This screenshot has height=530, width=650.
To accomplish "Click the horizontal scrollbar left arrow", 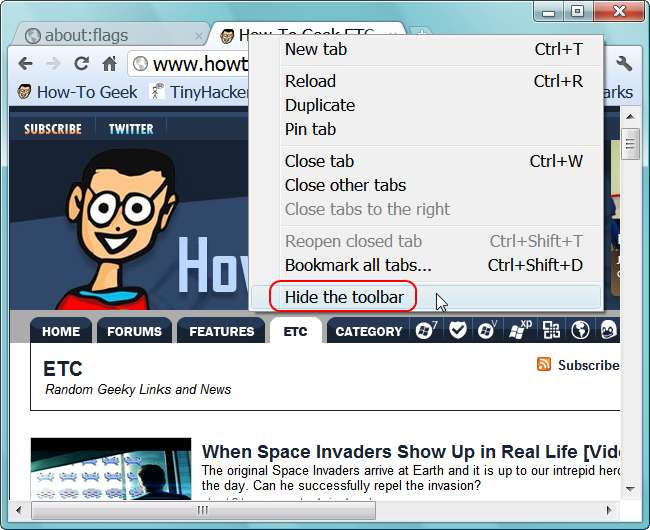I will [x=19, y=510].
